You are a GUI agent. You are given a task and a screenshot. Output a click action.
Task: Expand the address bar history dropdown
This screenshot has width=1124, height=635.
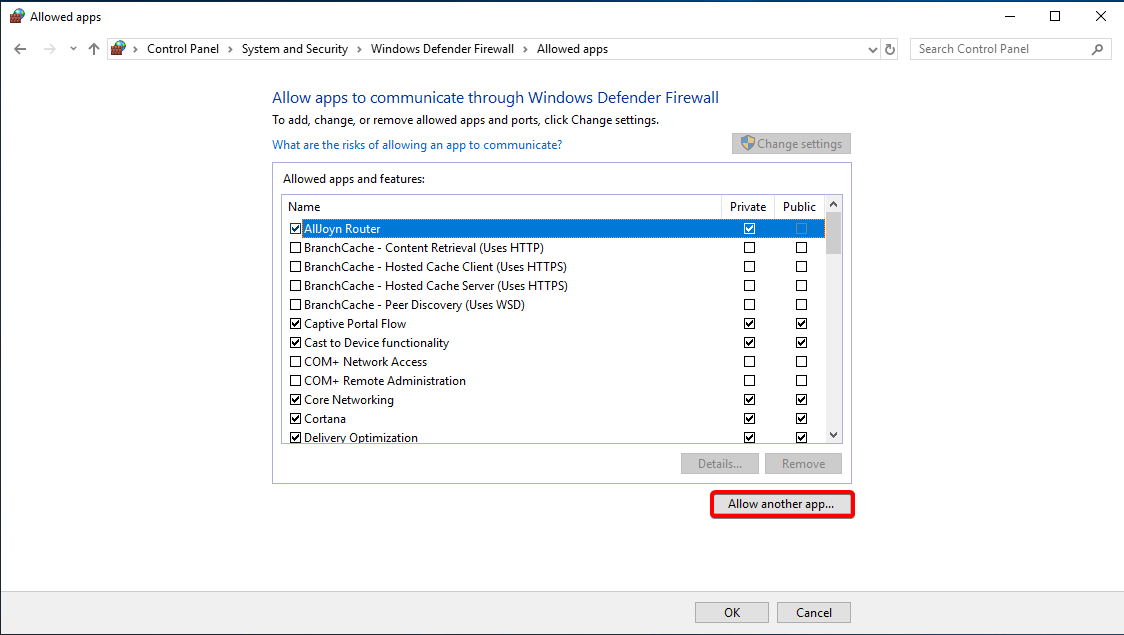click(872, 49)
